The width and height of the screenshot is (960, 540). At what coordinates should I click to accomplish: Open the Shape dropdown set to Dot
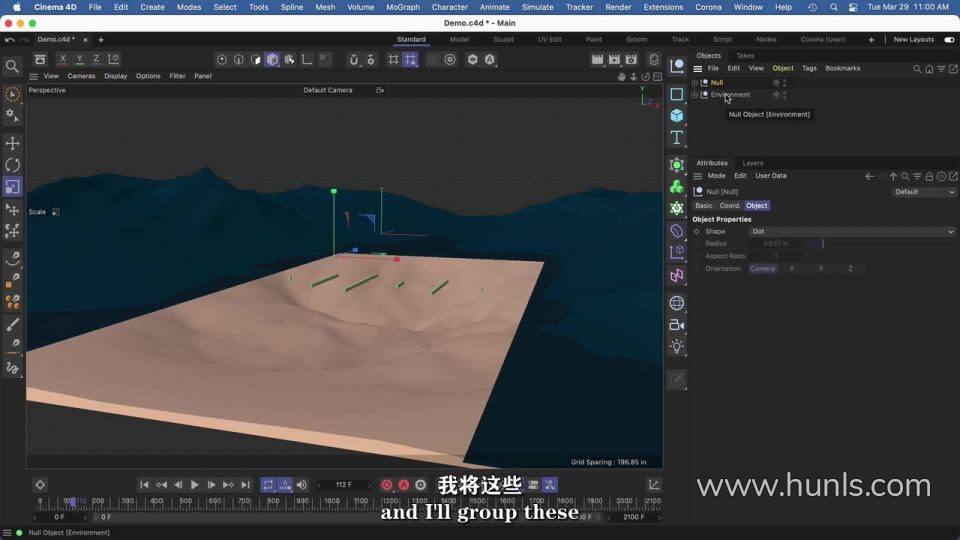852,231
